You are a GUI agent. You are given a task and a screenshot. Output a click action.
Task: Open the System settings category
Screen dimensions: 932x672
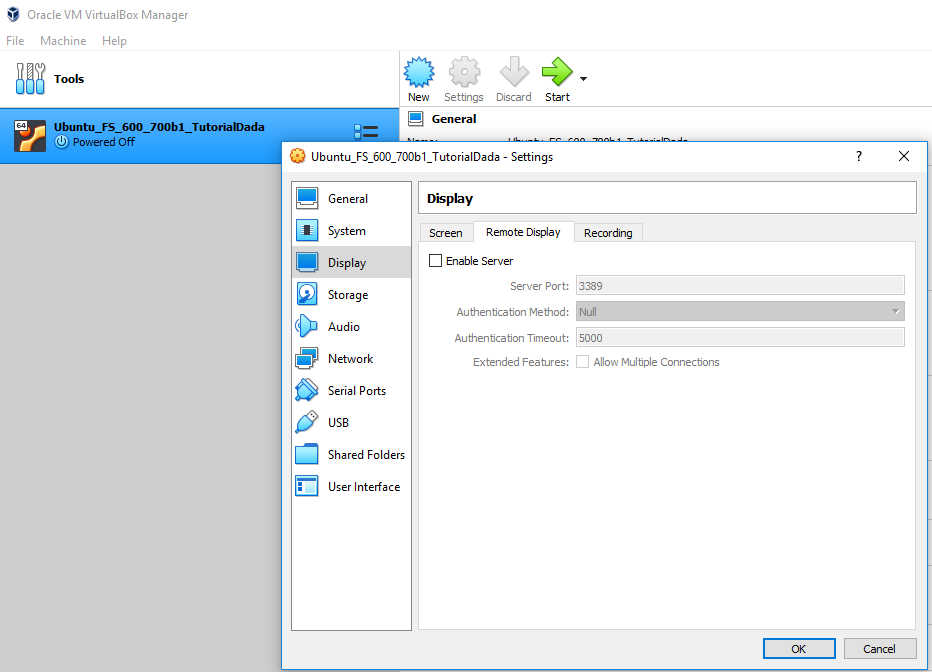[x=346, y=231]
